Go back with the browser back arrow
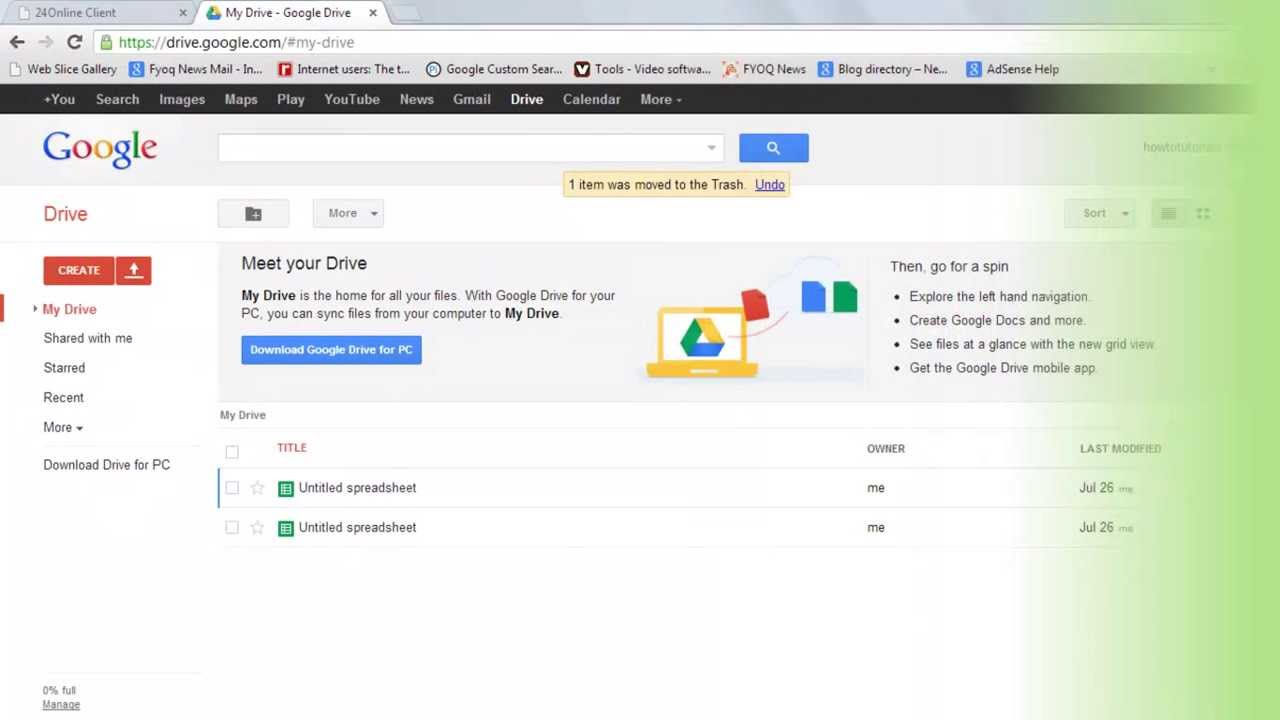 17,42
